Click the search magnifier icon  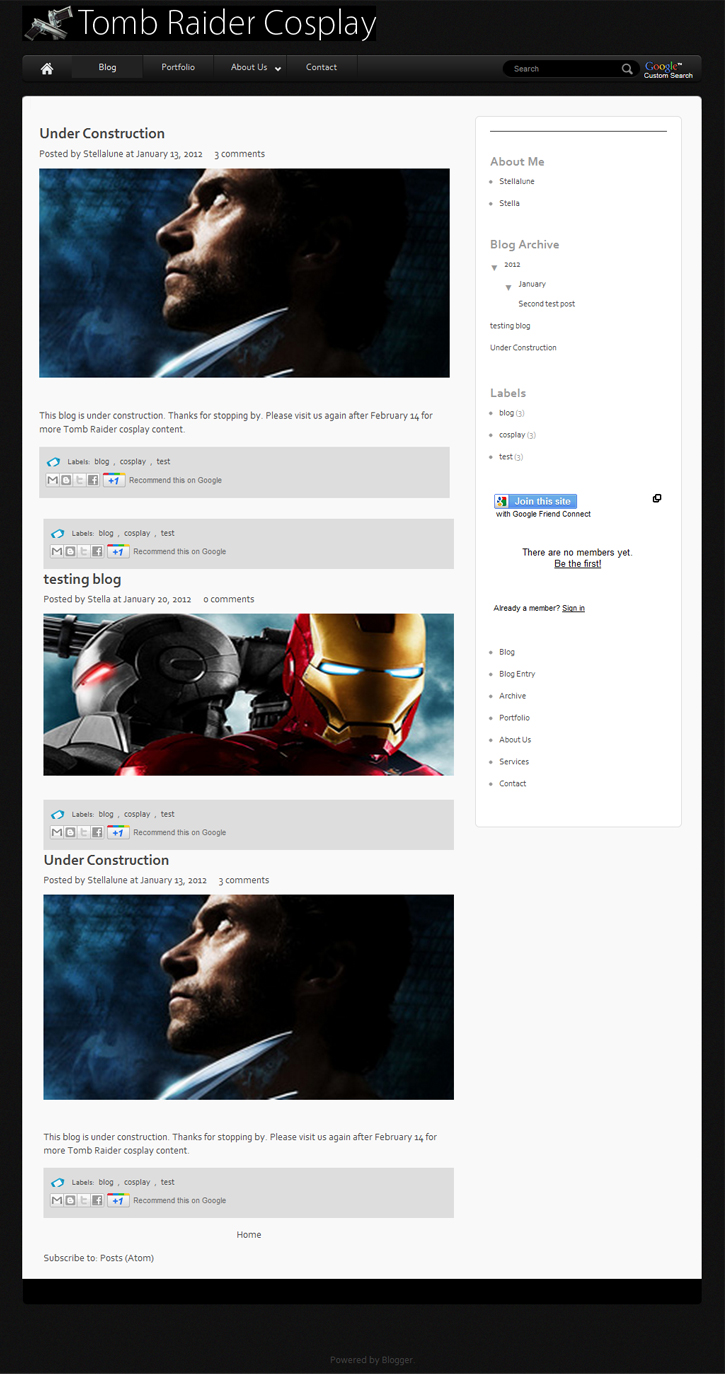pos(627,69)
